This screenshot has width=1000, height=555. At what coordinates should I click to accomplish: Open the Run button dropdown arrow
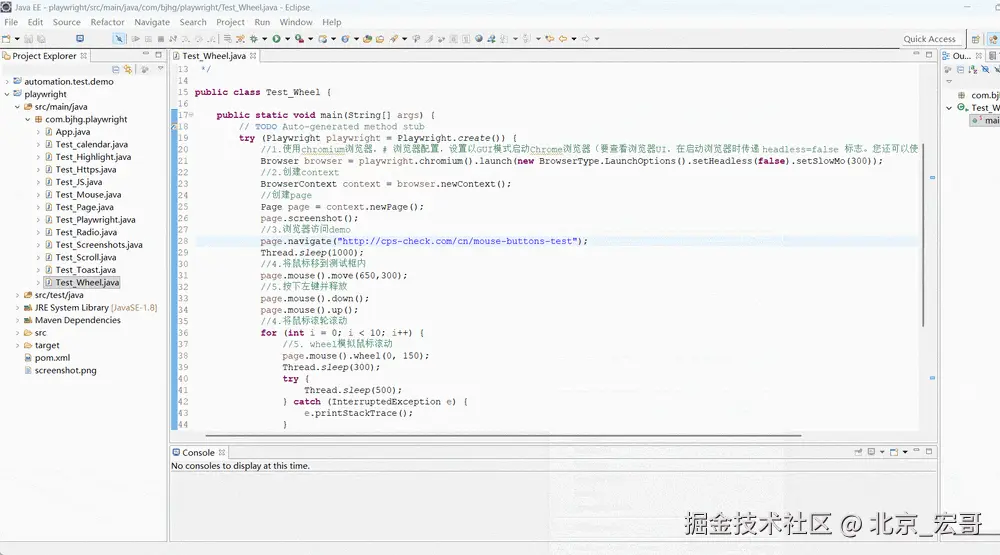(288, 39)
